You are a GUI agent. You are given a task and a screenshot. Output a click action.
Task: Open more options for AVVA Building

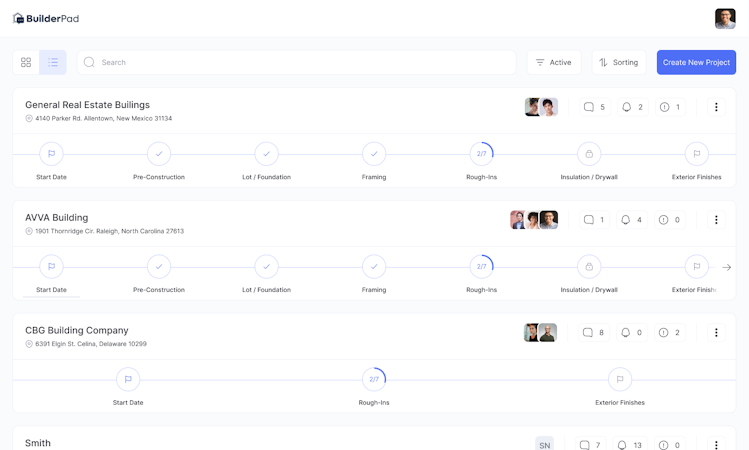click(716, 220)
